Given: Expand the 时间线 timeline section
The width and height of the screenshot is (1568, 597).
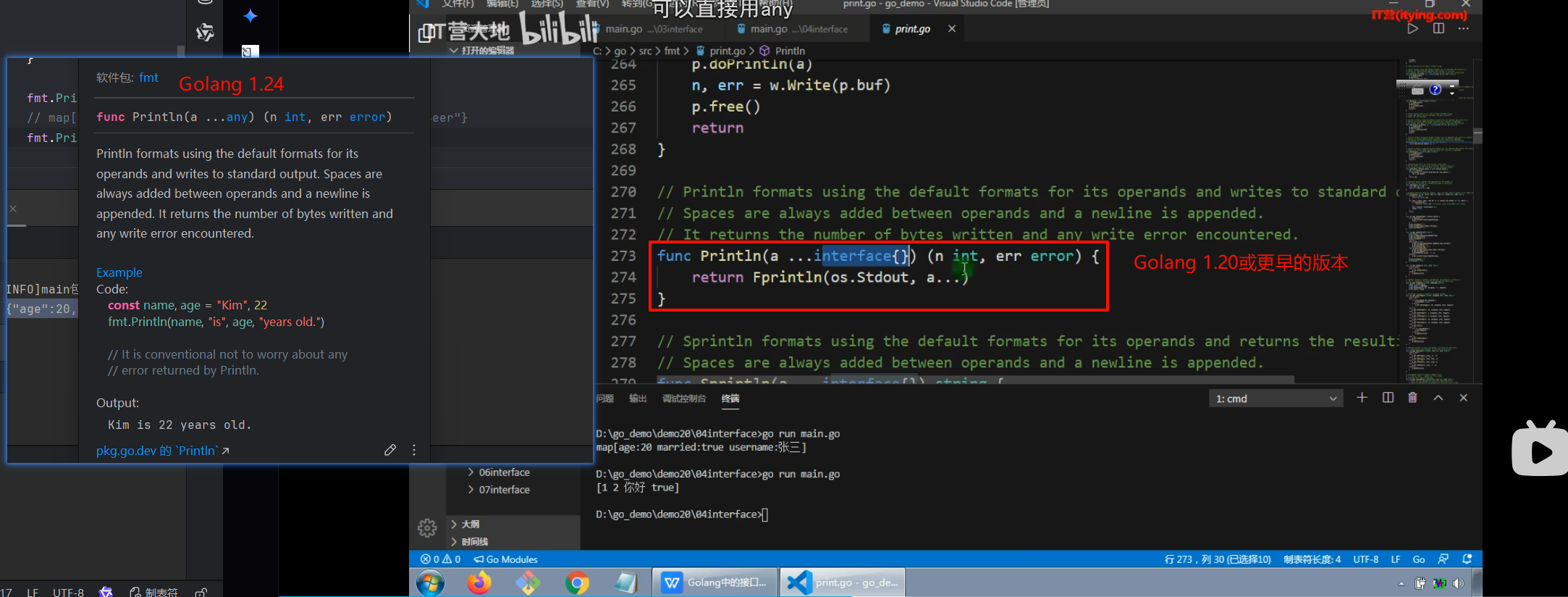Looking at the screenshot, I should coord(474,541).
